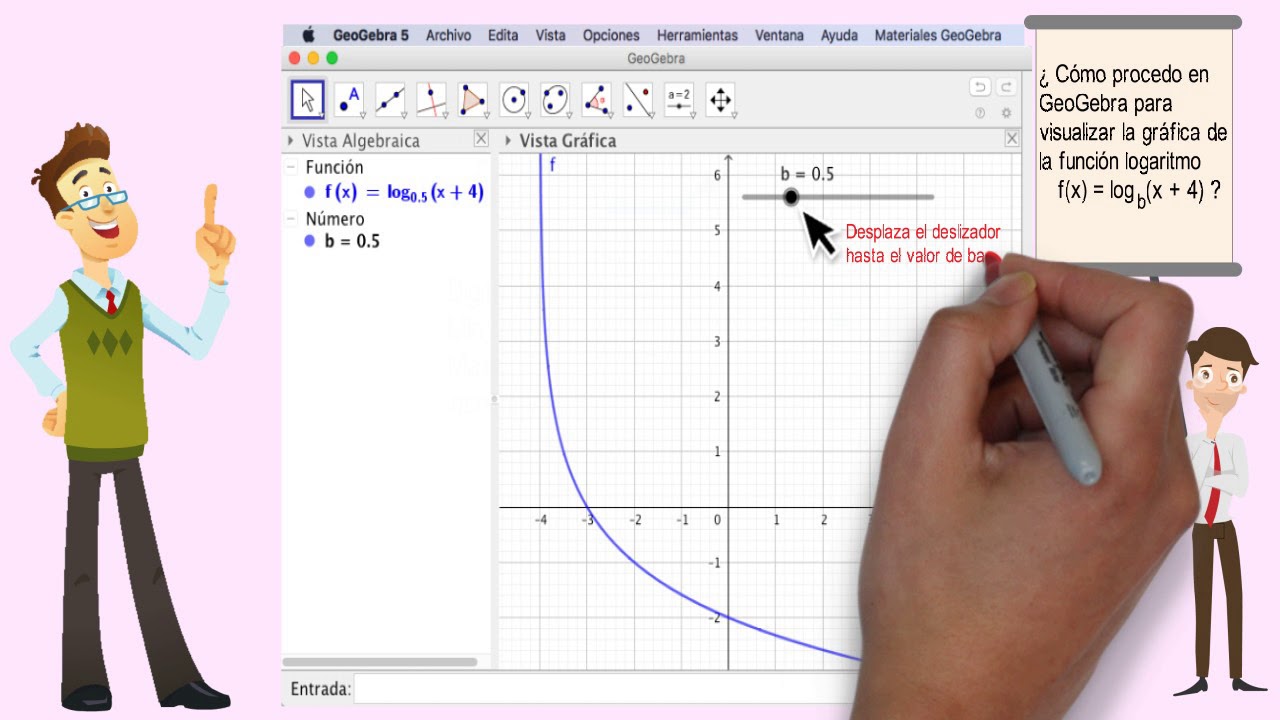Collapse the Función group

(291, 167)
